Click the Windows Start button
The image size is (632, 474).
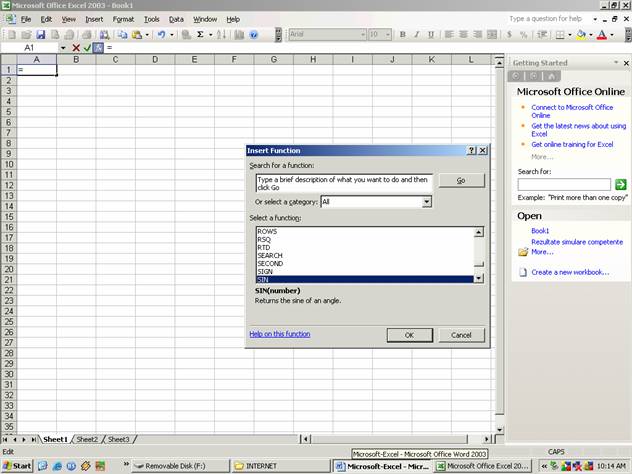(x=17, y=466)
